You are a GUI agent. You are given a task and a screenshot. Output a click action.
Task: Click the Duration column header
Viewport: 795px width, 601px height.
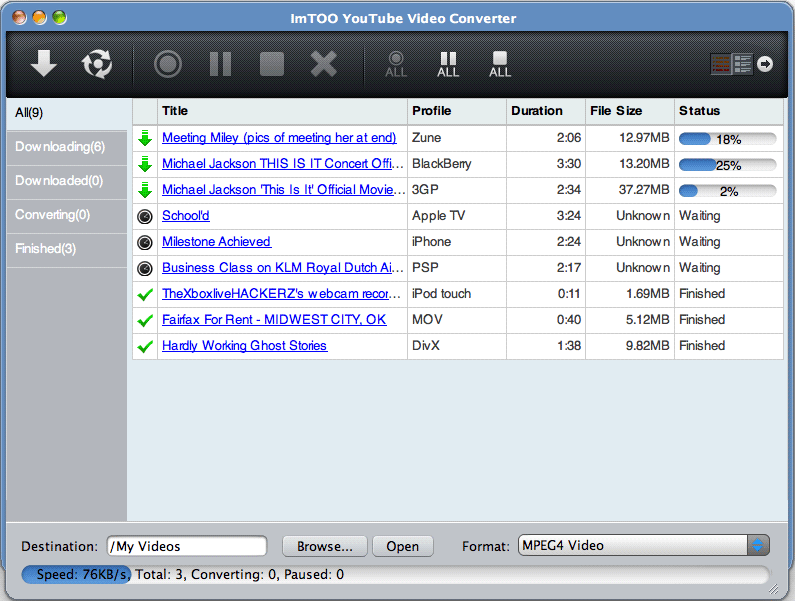[x=546, y=111]
